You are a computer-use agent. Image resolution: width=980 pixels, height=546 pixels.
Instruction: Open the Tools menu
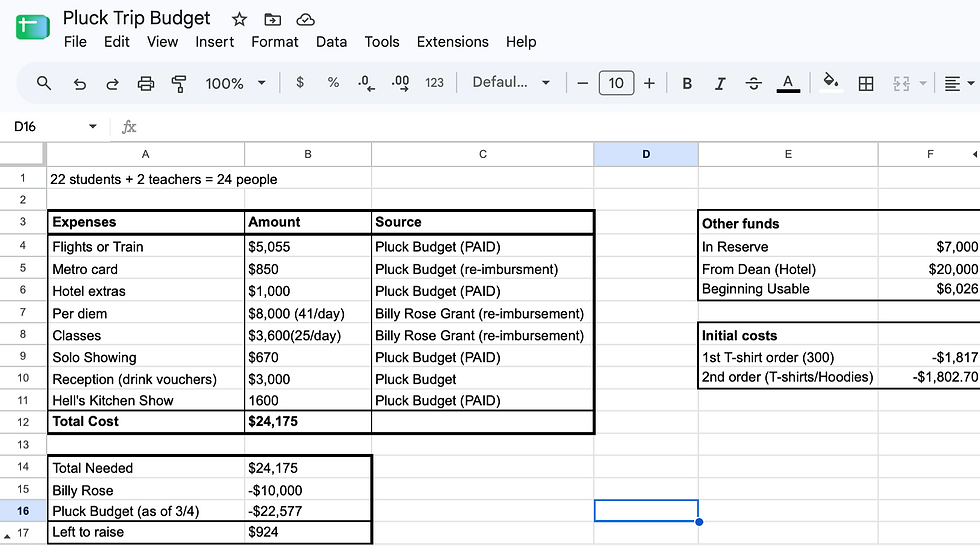click(382, 42)
